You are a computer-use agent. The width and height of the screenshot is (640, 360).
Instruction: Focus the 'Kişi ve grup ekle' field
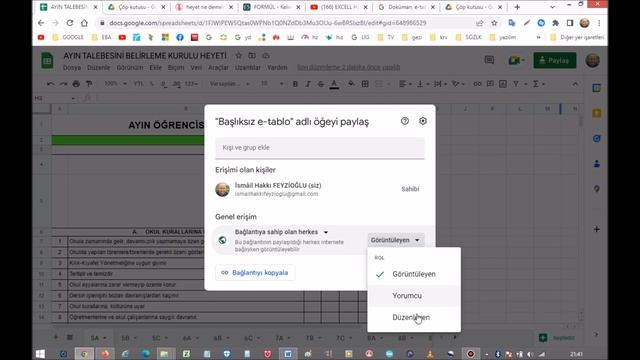[x=320, y=148]
